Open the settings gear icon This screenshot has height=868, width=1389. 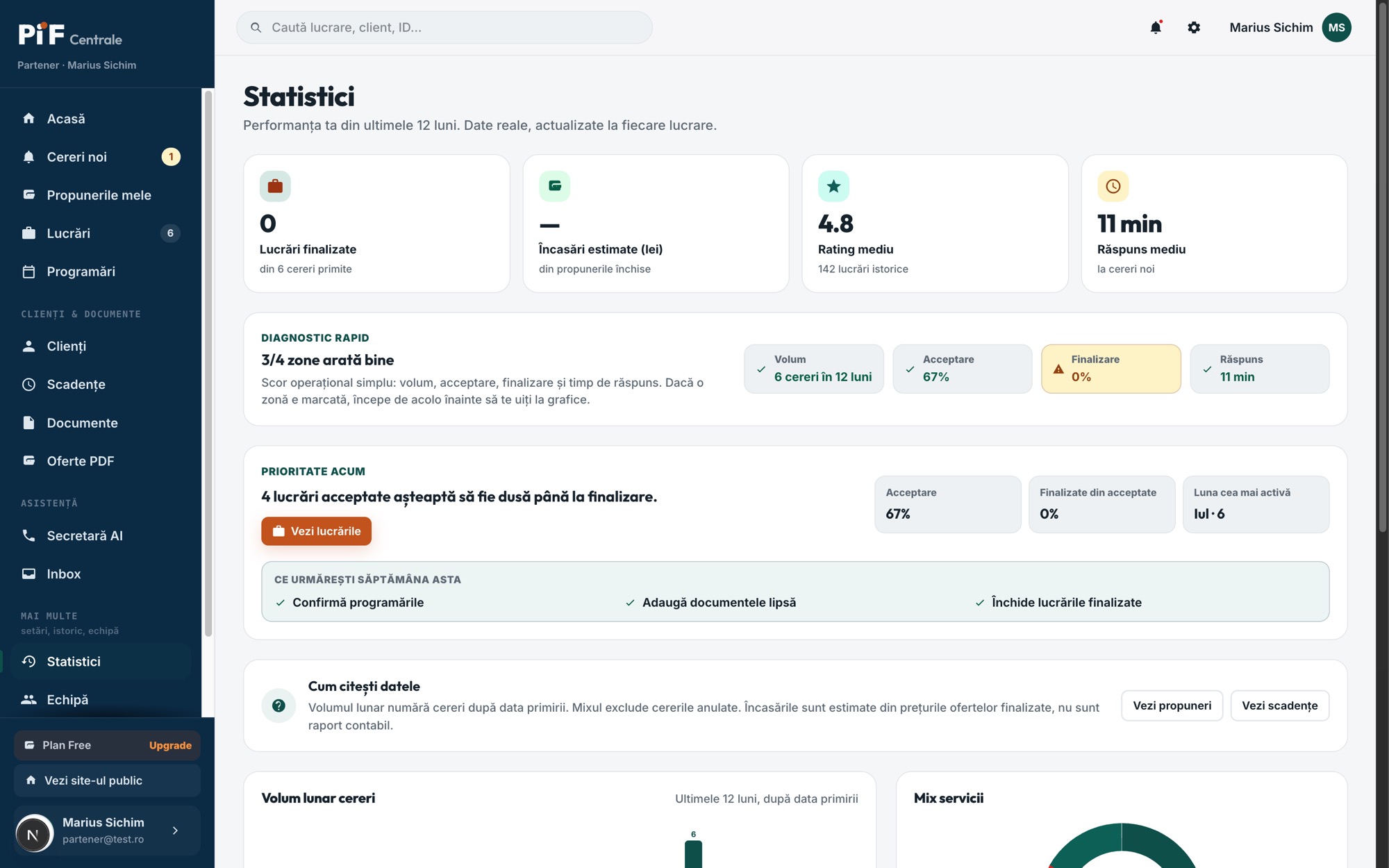(1194, 27)
